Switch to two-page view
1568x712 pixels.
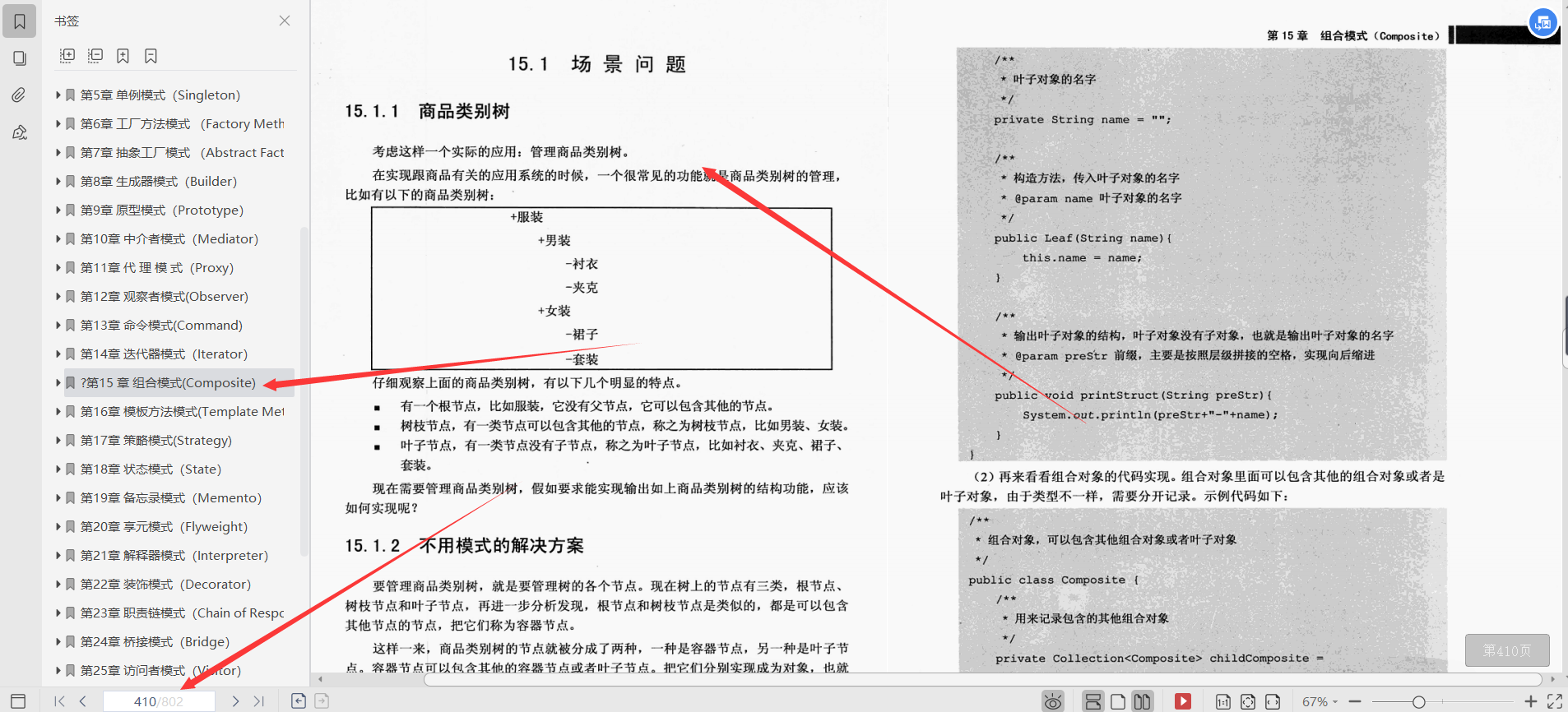[1142, 701]
